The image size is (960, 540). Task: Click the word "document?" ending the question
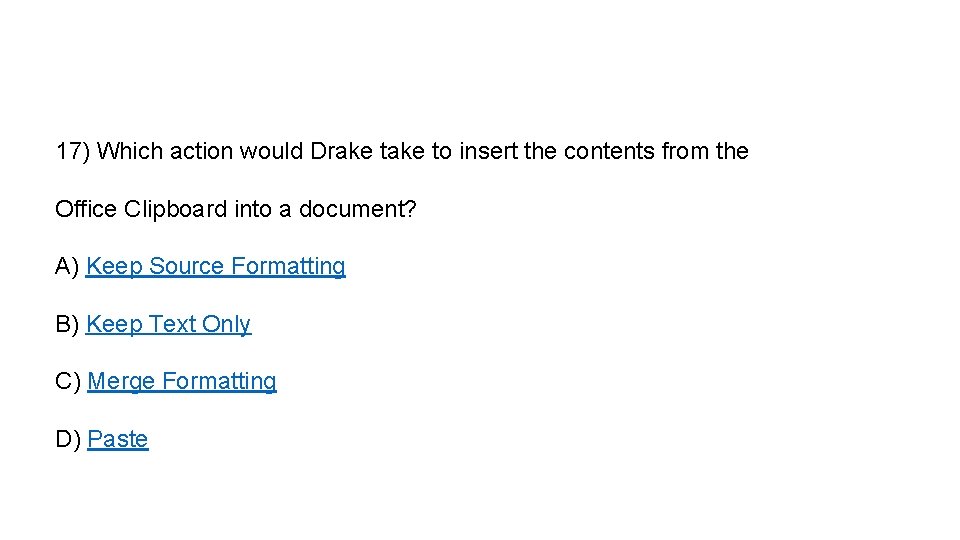(358, 209)
